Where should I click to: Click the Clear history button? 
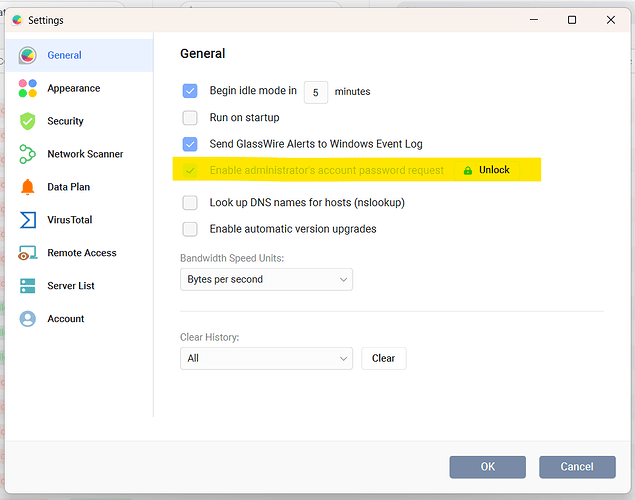[384, 358]
